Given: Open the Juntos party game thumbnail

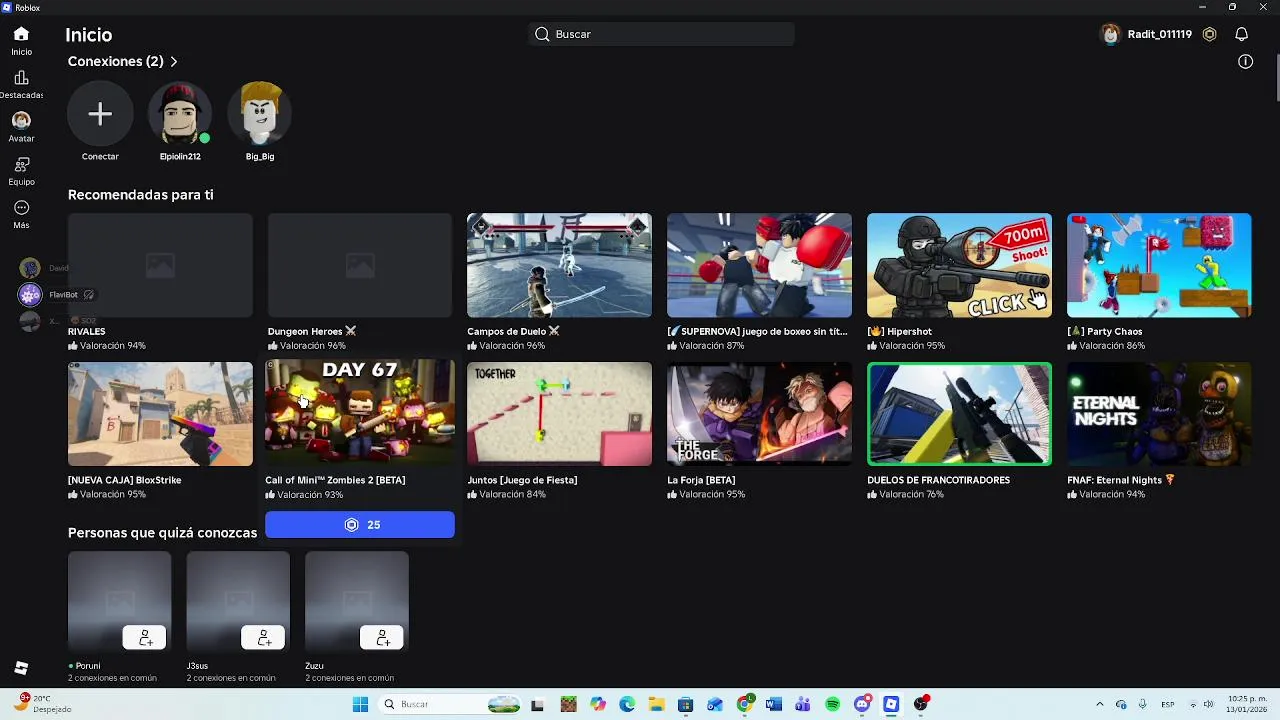Looking at the screenshot, I should (559, 414).
